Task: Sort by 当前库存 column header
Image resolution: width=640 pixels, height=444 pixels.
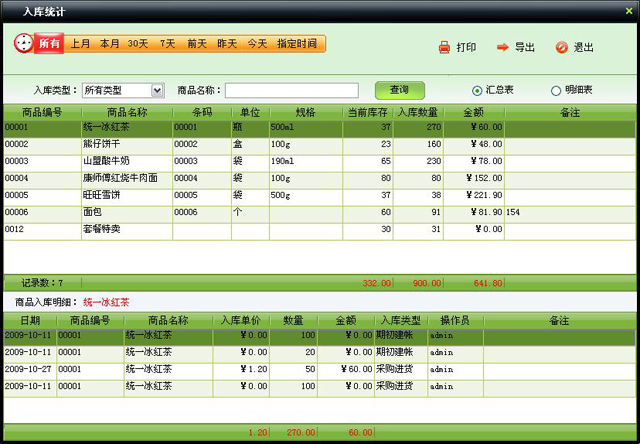Action: pyautogui.click(x=367, y=112)
